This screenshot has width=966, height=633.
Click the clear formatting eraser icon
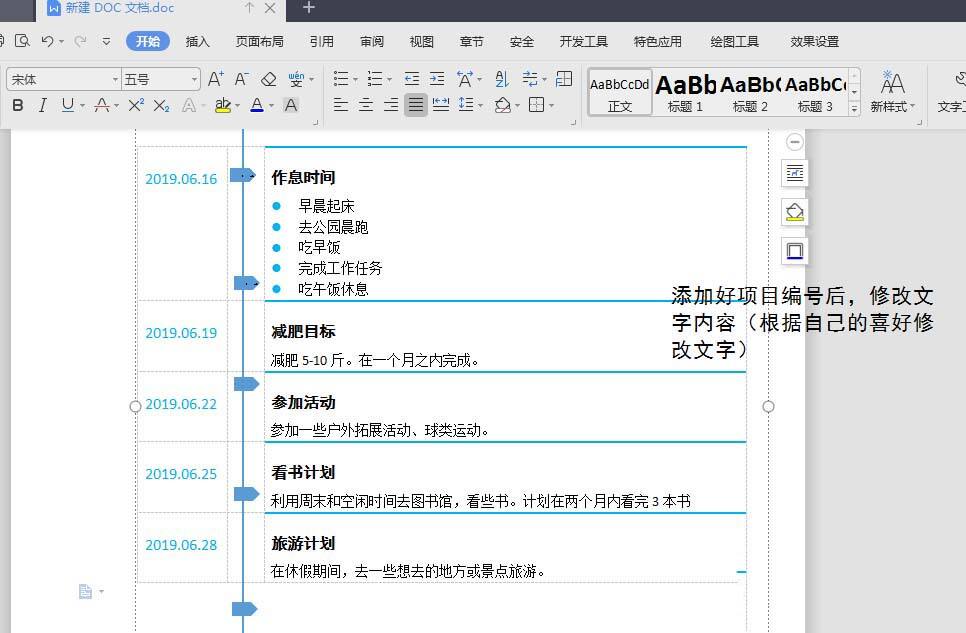pyautogui.click(x=268, y=78)
